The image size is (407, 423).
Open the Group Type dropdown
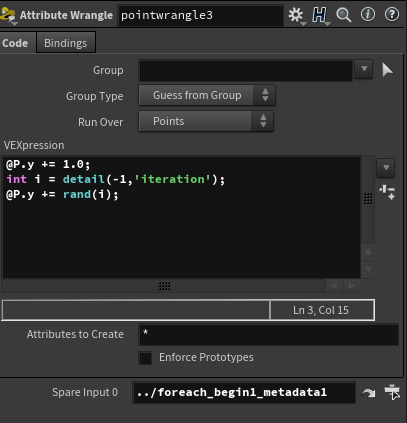coord(207,95)
